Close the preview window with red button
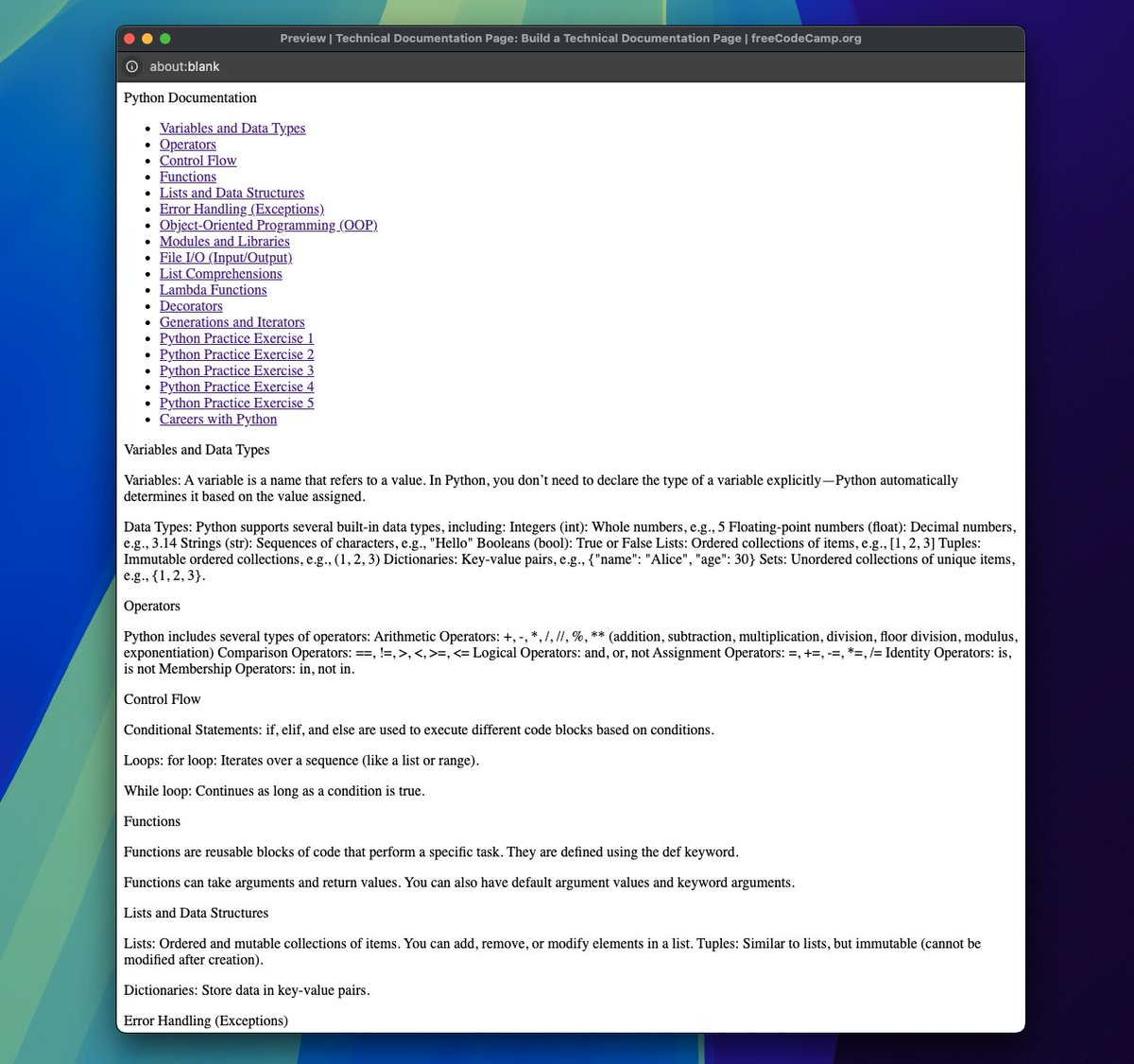 click(129, 39)
